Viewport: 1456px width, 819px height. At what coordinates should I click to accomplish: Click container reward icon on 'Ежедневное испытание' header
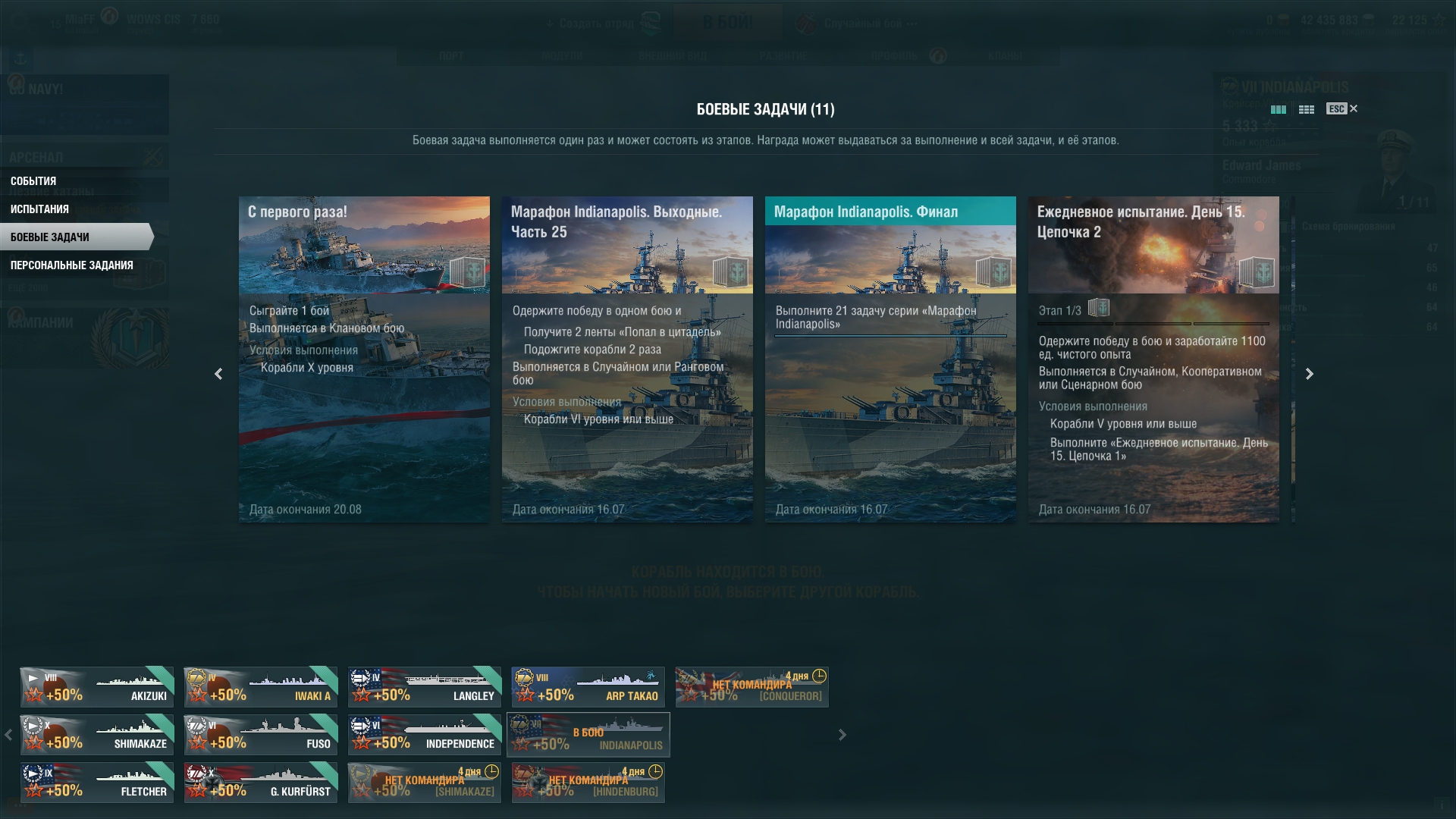tap(1257, 271)
